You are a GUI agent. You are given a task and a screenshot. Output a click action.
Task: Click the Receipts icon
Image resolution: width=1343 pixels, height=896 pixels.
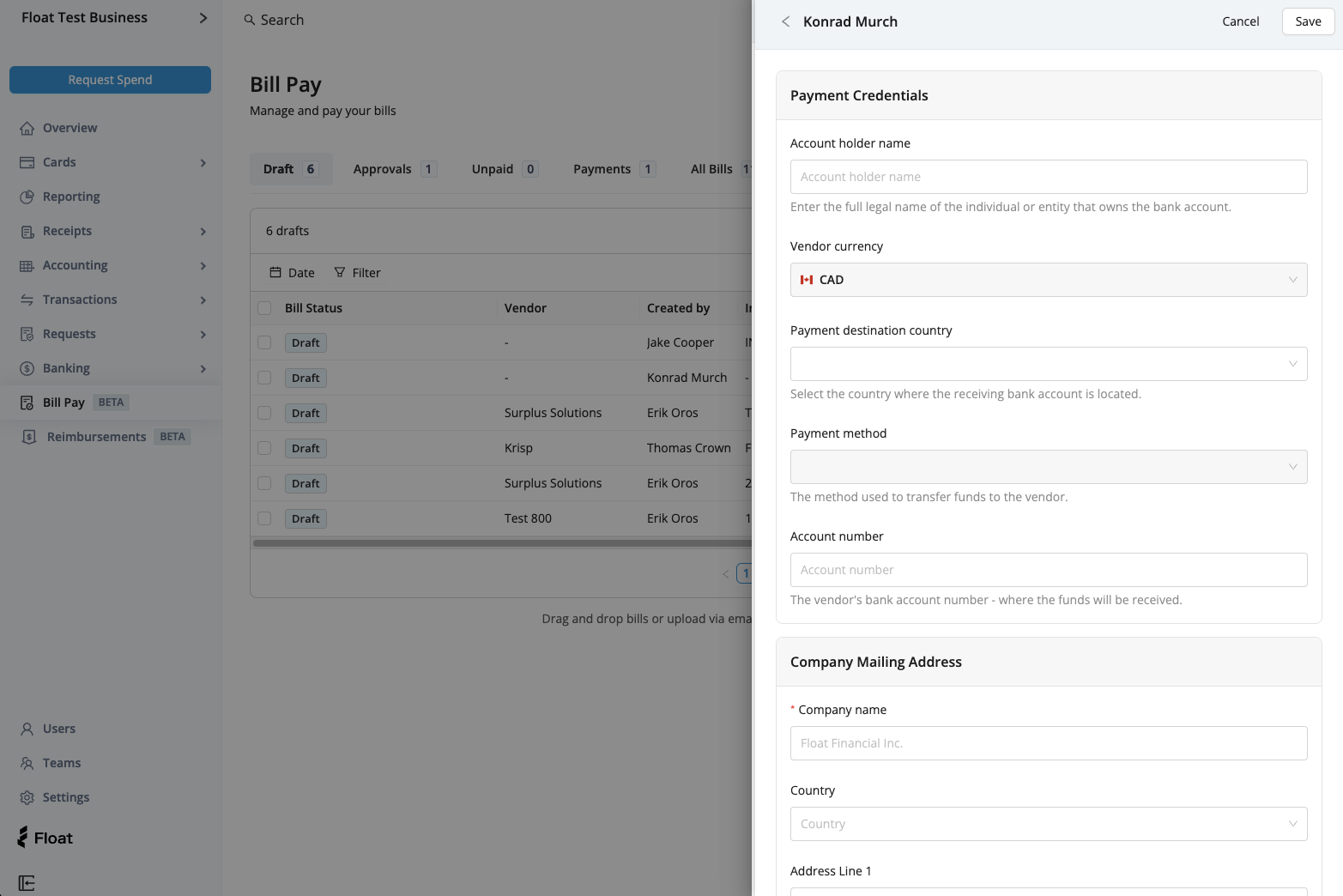coord(27,230)
